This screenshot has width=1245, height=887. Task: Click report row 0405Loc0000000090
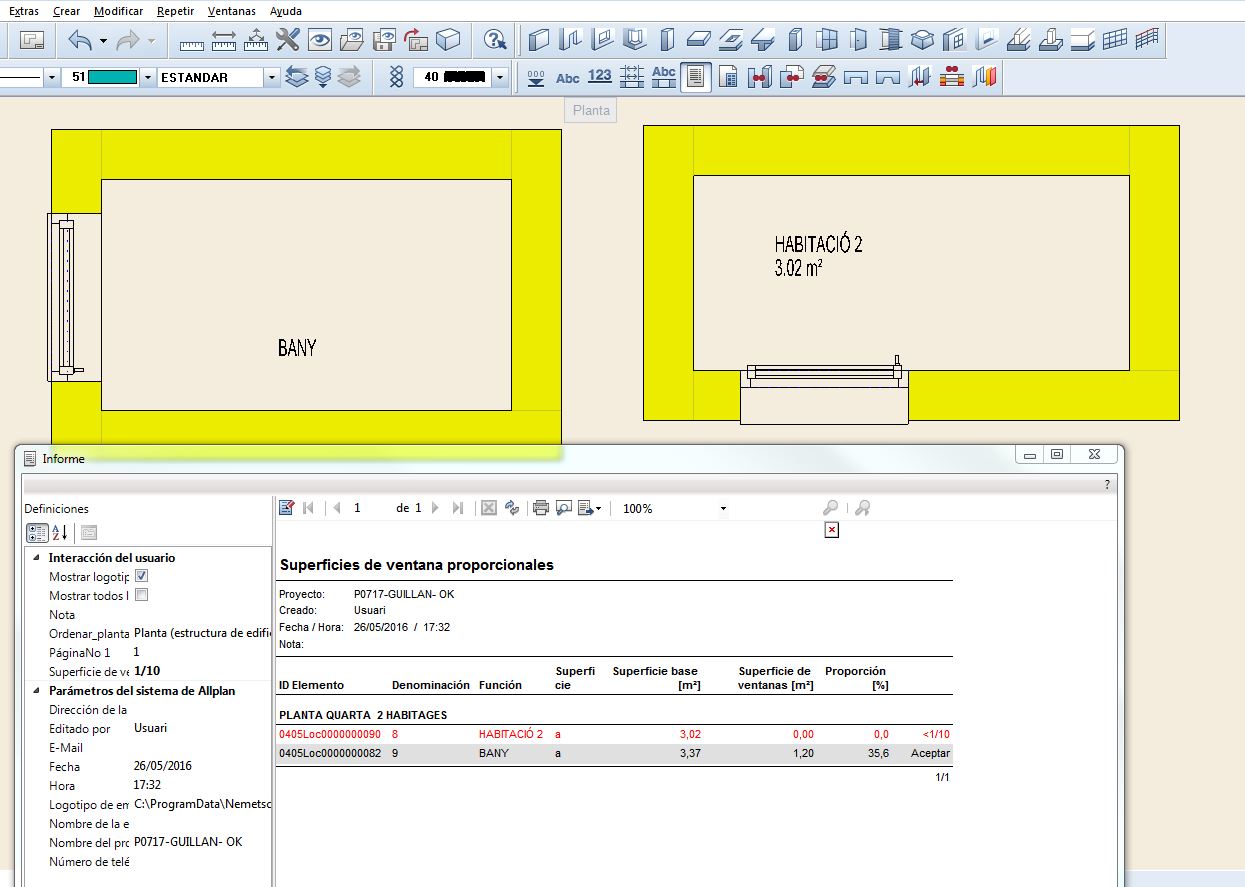click(614, 734)
